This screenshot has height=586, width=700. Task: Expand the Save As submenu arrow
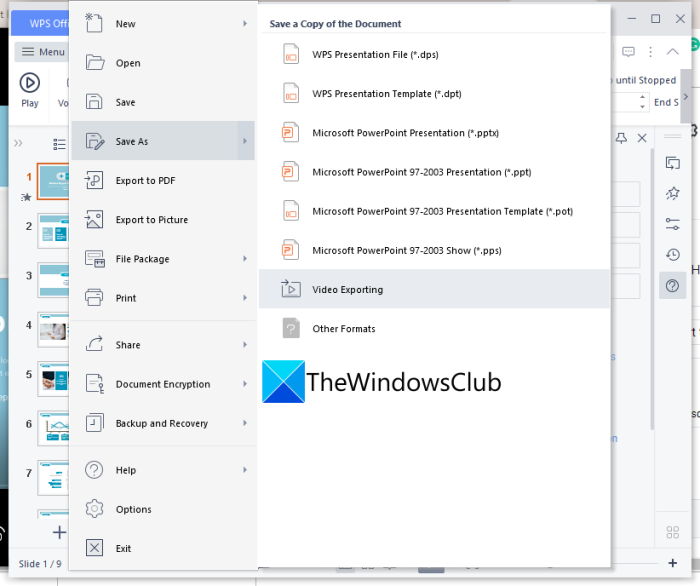click(245, 141)
